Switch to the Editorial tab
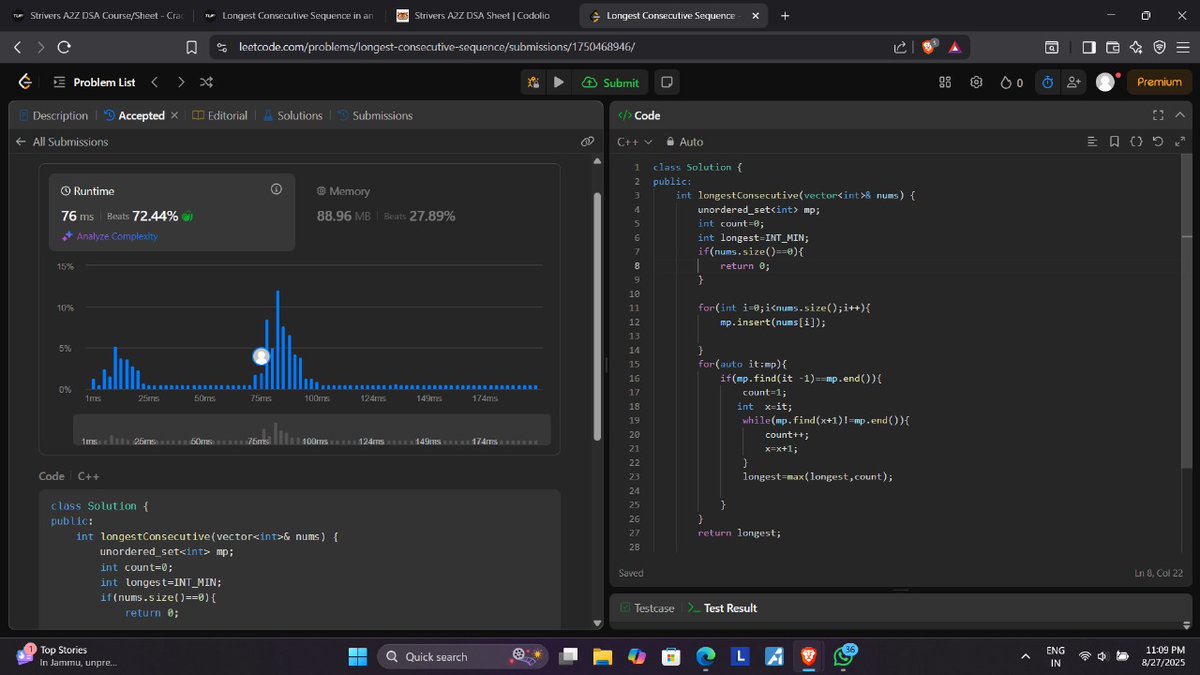The height and width of the screenshot is (675, 1200). coord(220,115)
